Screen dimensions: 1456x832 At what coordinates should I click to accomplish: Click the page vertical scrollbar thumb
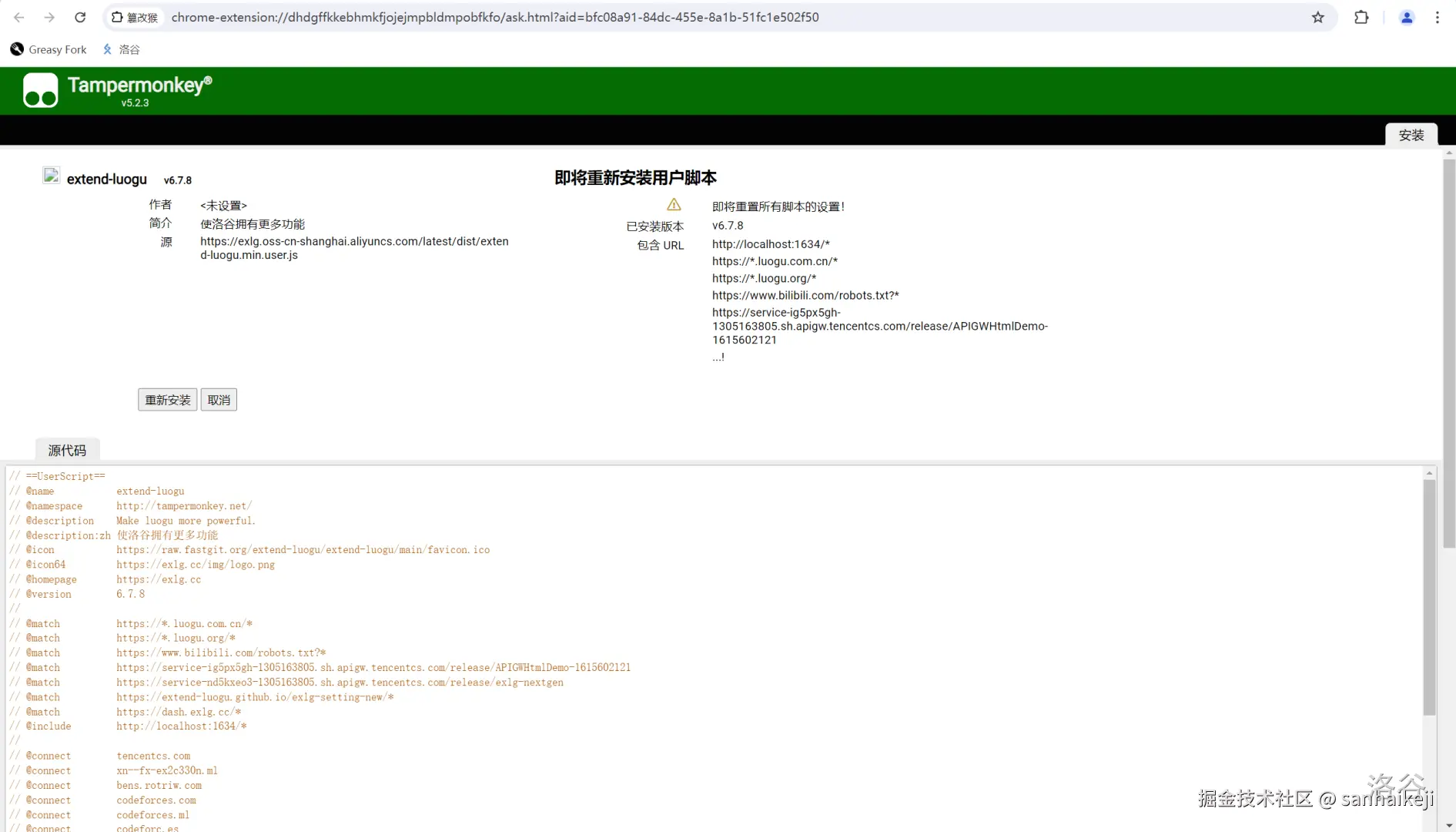coord(1449,354)
